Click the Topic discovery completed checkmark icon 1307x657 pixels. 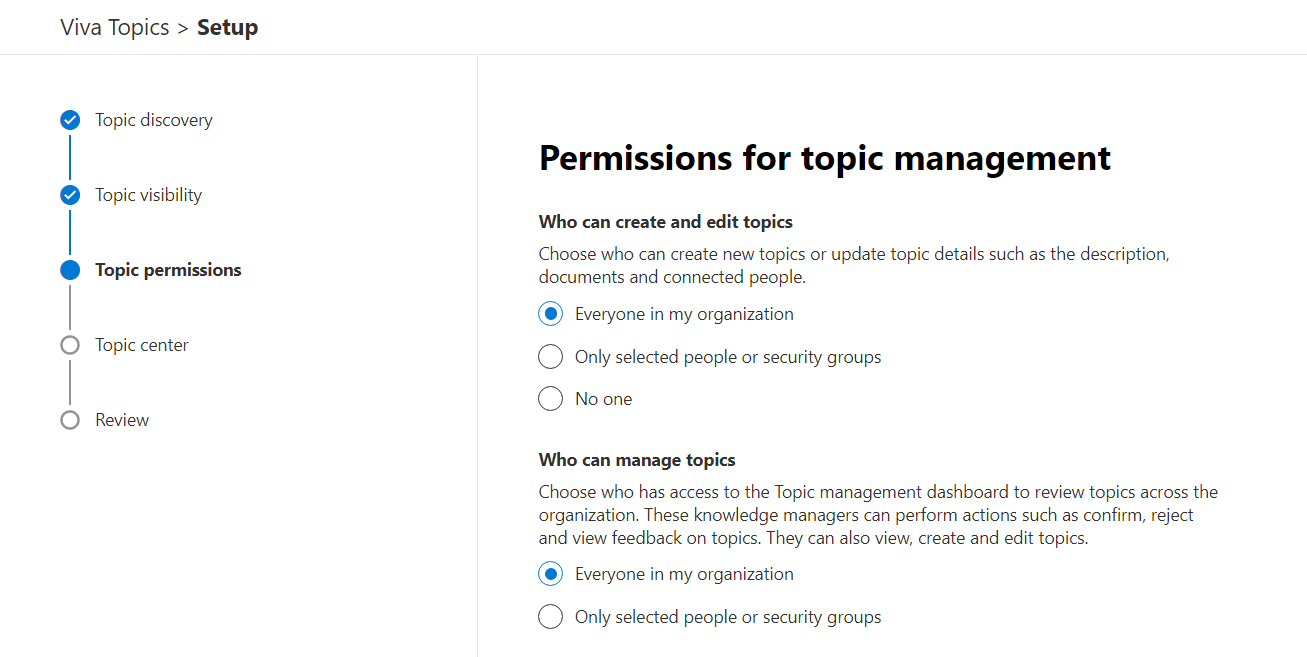[x=70, y=120]
